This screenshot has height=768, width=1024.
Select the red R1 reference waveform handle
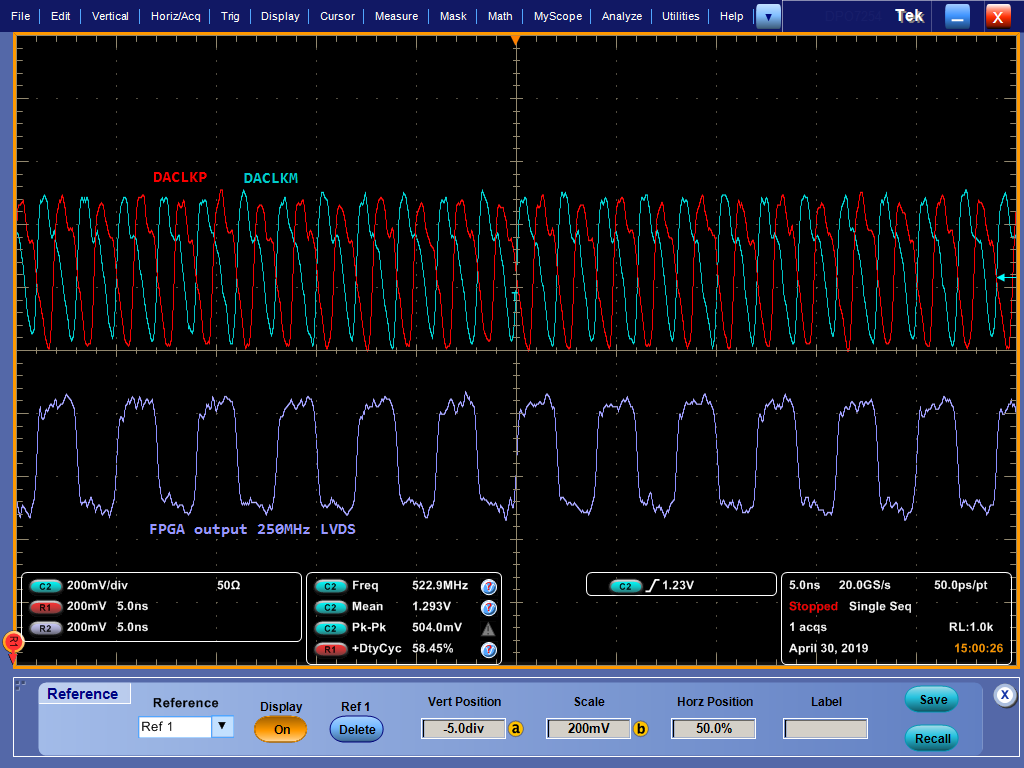pos(12,643)
